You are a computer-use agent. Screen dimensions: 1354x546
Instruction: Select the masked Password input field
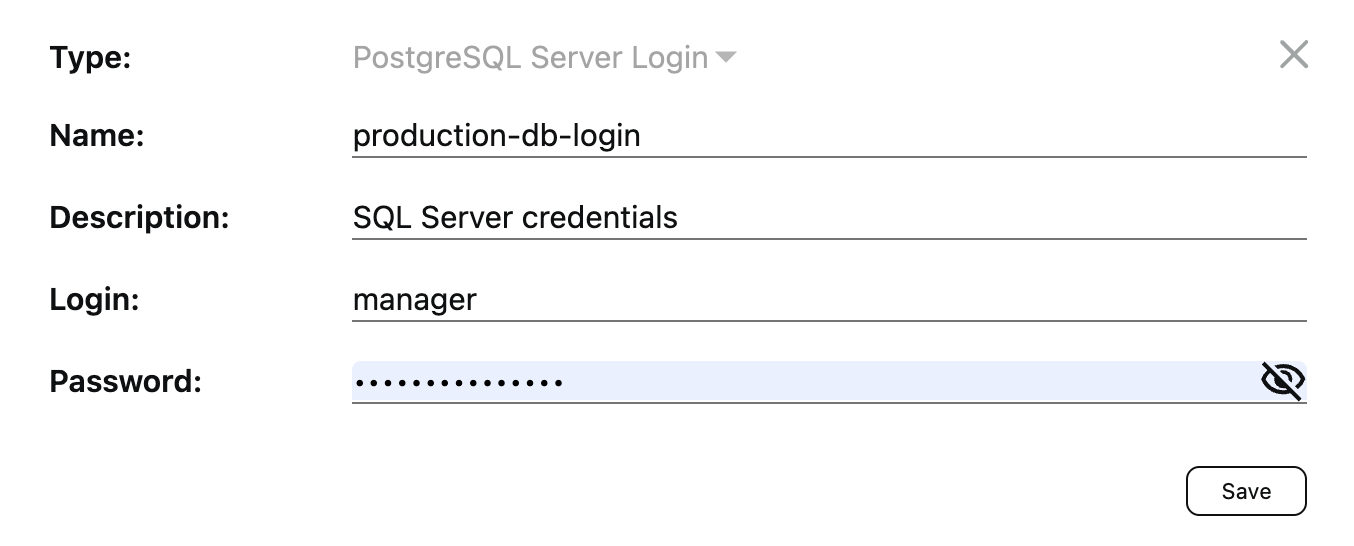800,381
